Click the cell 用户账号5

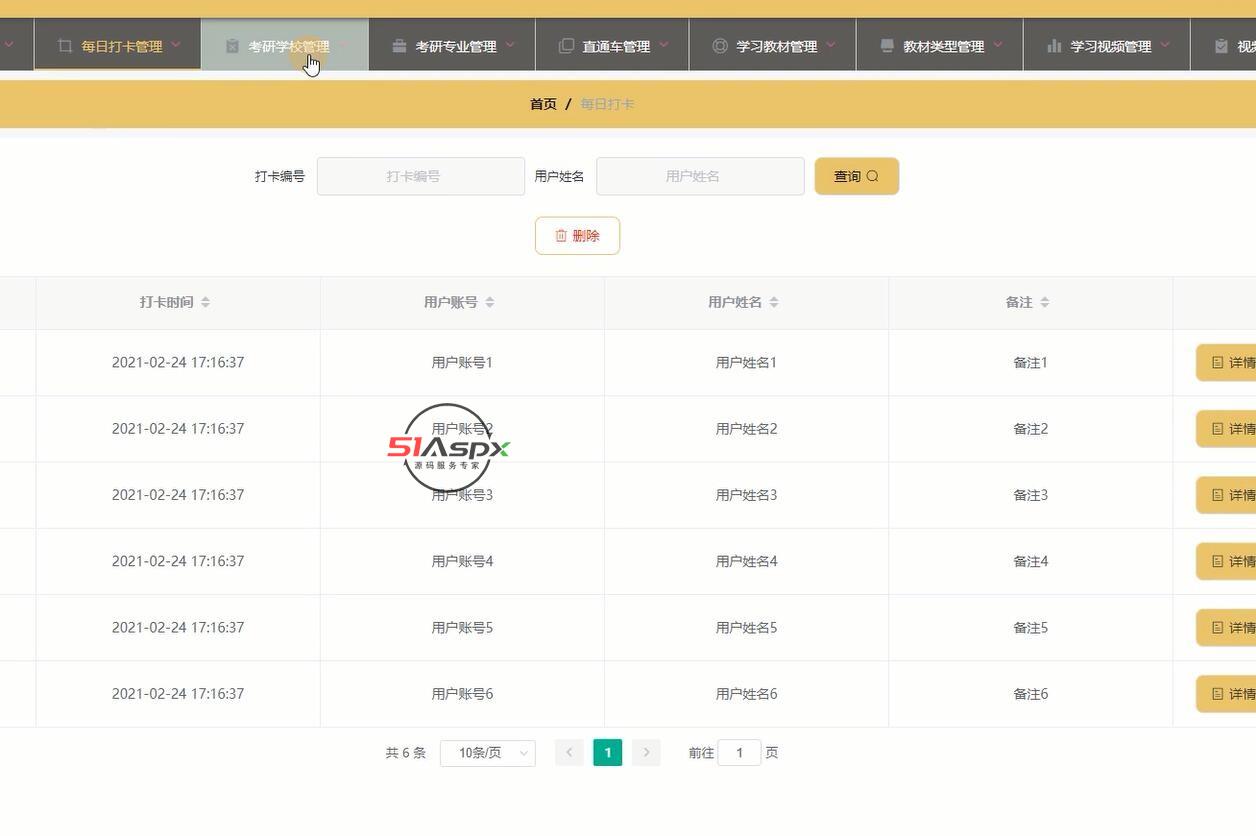tap(462, 628)
